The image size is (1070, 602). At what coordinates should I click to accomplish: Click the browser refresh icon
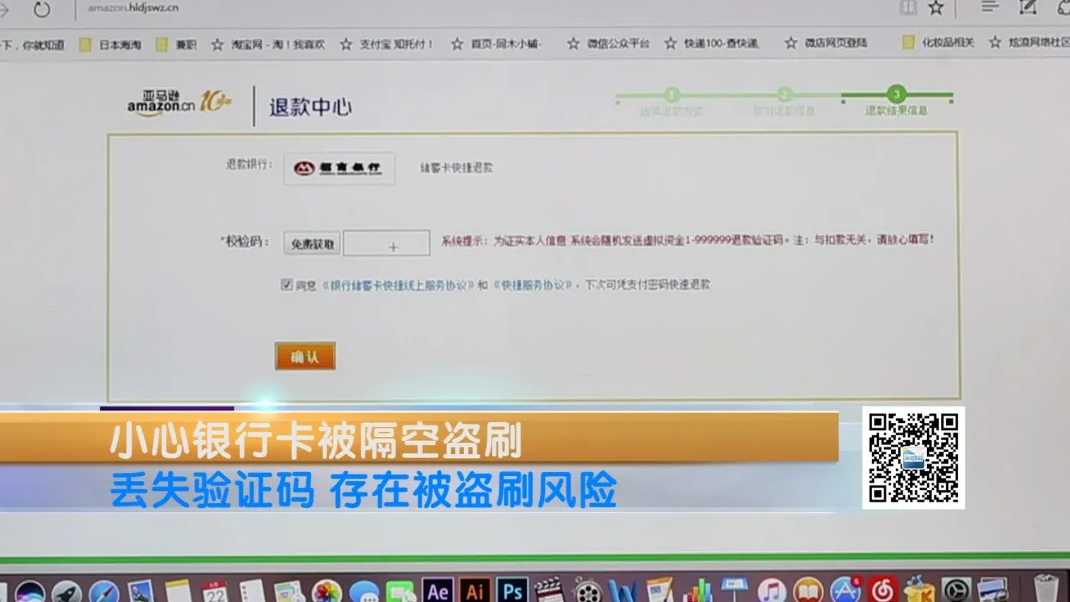[42, 9]
